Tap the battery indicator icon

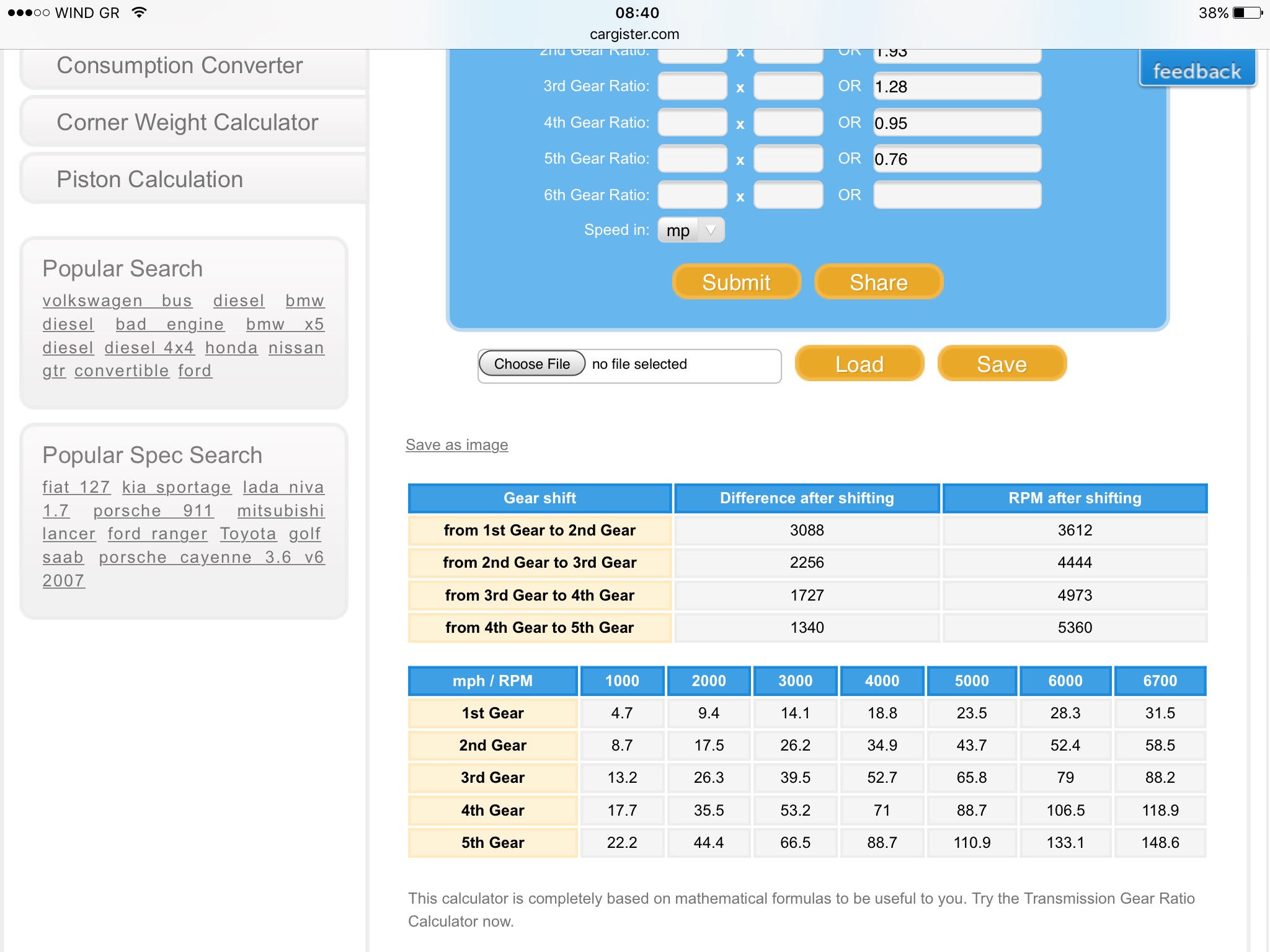1248,13
